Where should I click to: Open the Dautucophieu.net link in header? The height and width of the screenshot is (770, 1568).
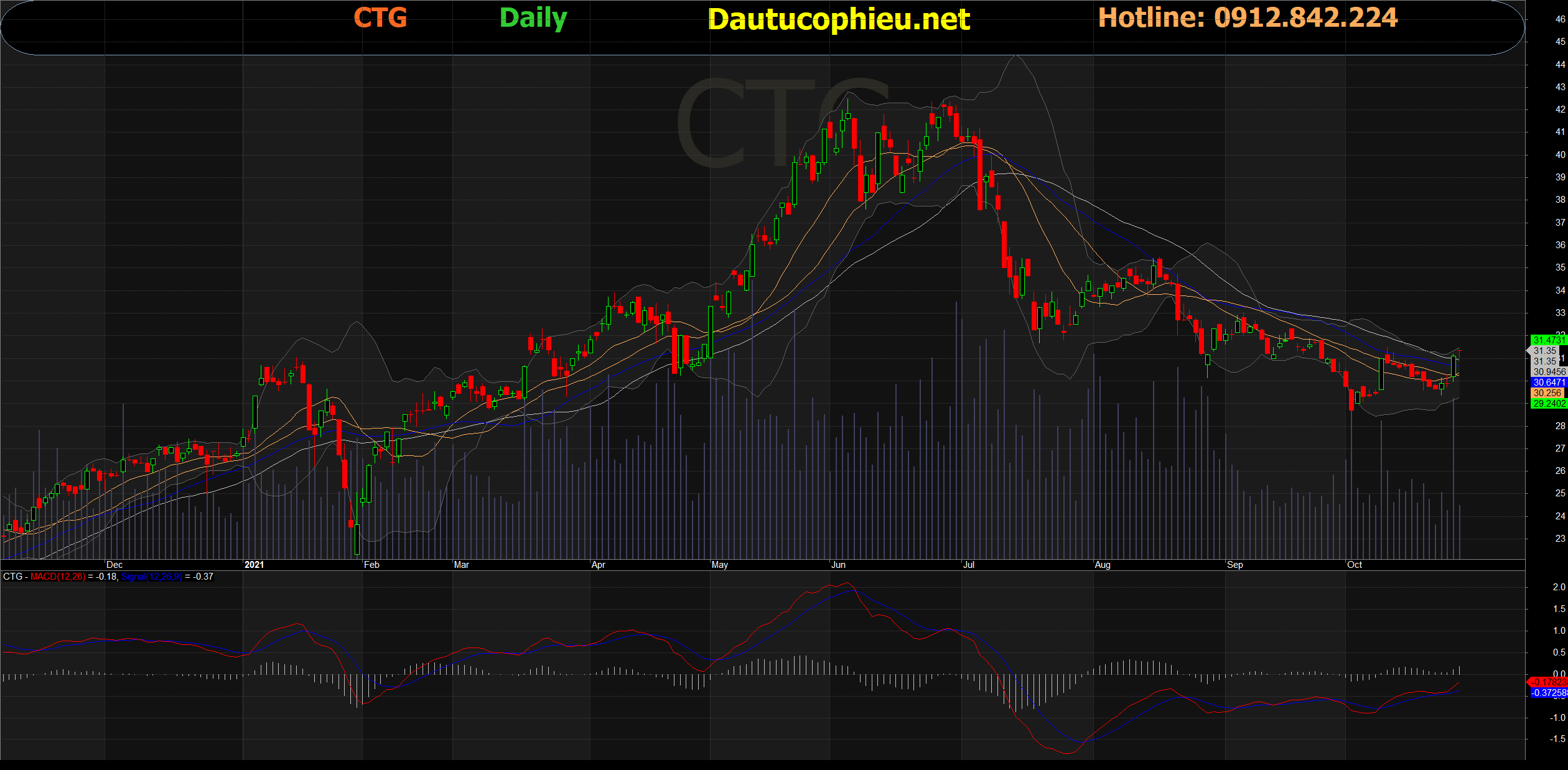838,19
